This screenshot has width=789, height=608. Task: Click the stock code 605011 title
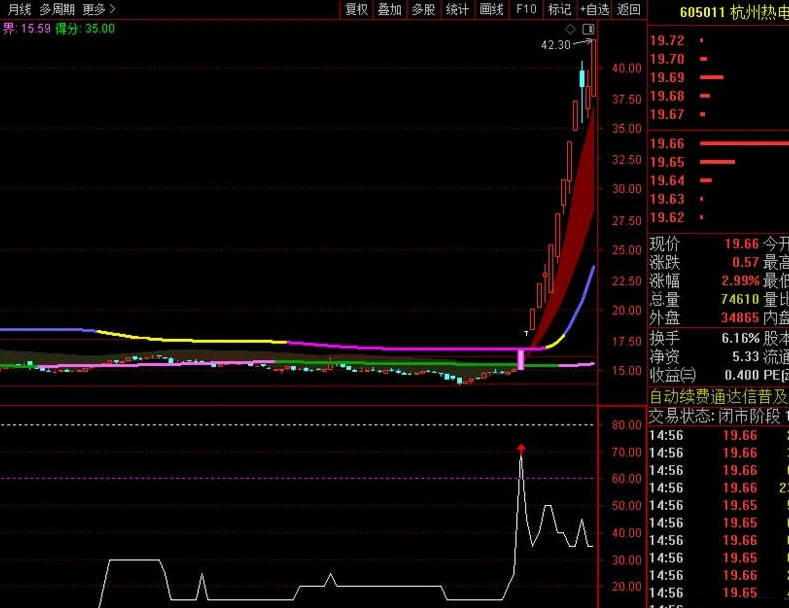pyautogui.click(x=702, y=12)
